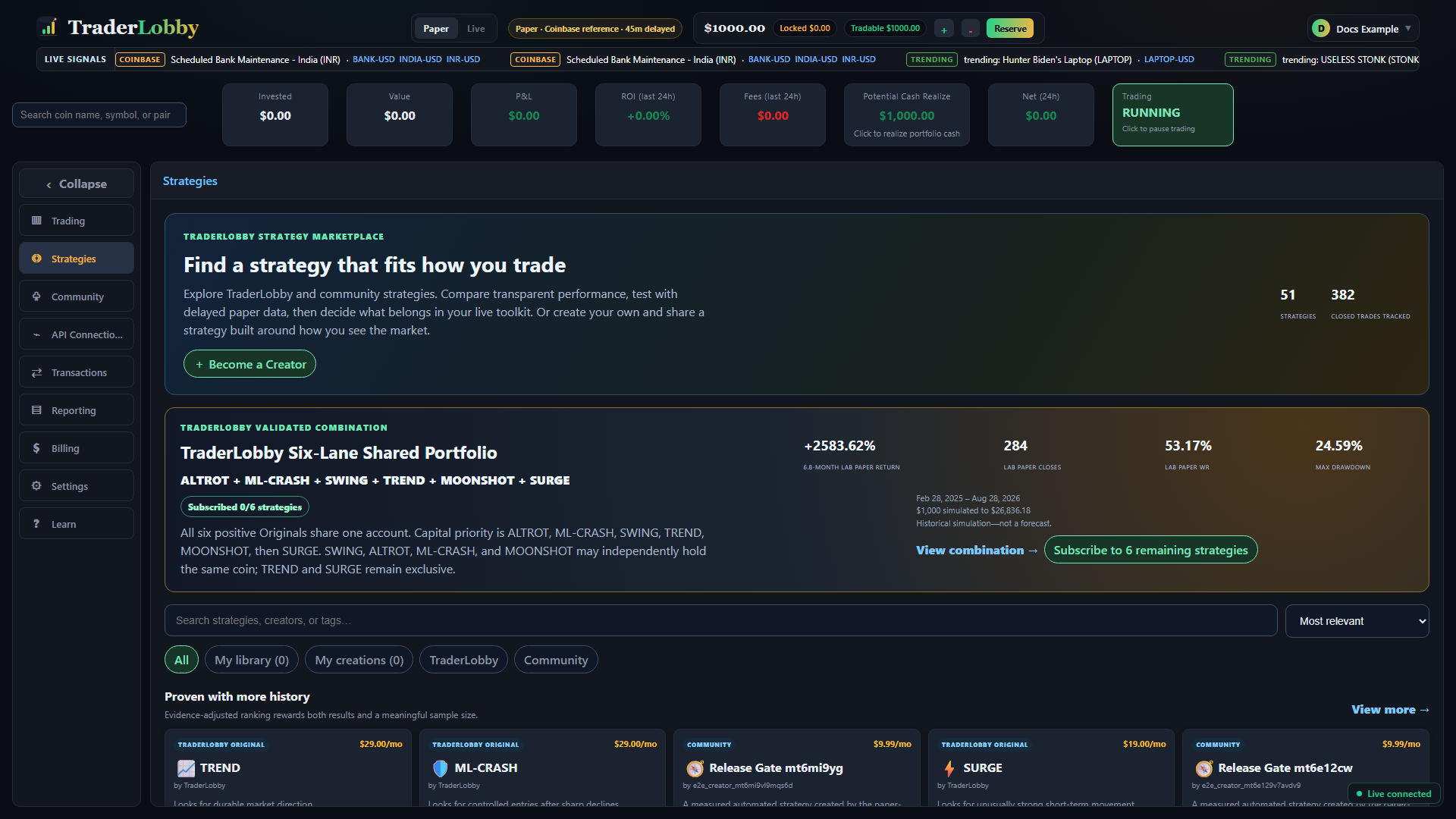This screenshot has width=1456, height=819.
Task: Focus the coin name search field
Action: click(x=99, y=115)
